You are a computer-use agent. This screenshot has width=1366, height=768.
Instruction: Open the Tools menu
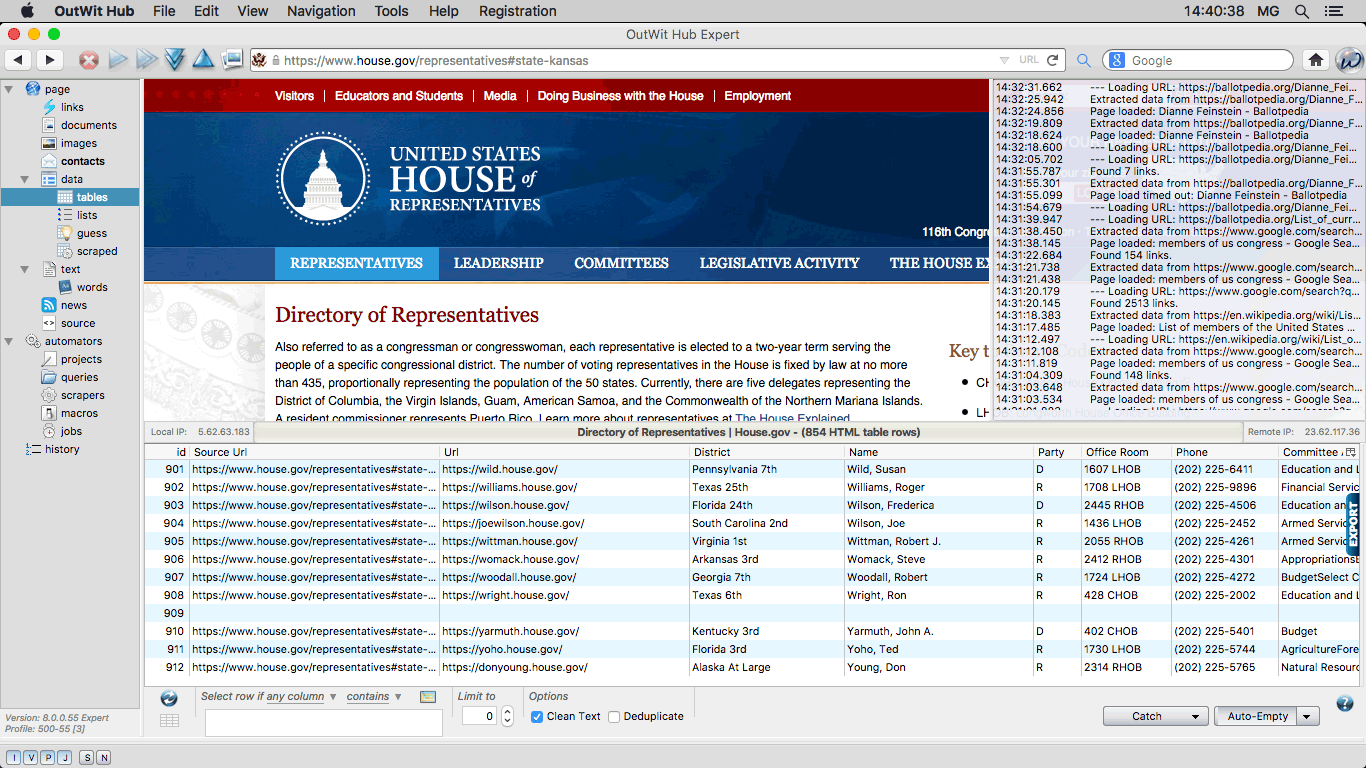(x=391, y=11)
